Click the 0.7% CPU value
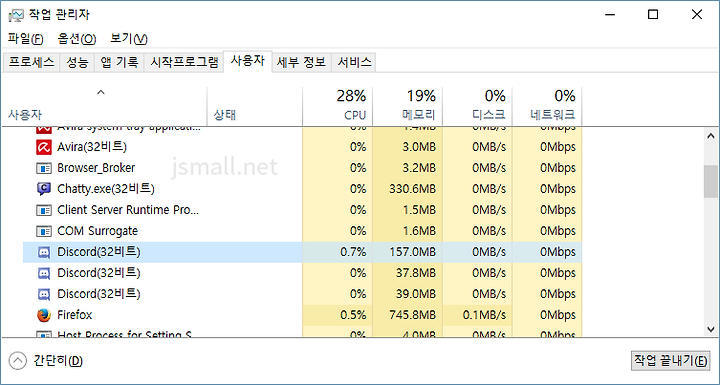Viewport: 720px width, 385px height. (353, 252)
